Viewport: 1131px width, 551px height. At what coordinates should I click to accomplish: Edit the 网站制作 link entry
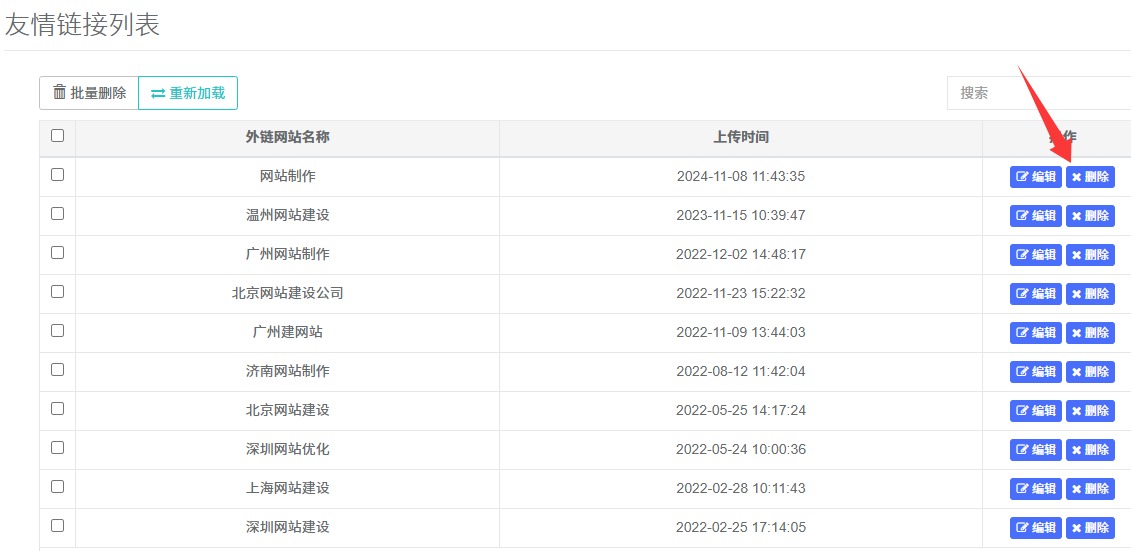pos(1035,177)
